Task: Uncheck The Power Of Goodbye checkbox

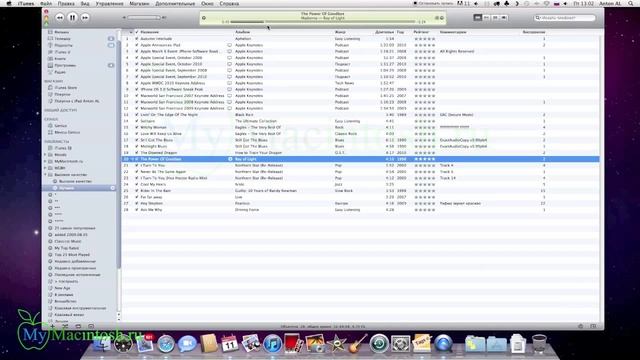Action: (x=136, y=159)
